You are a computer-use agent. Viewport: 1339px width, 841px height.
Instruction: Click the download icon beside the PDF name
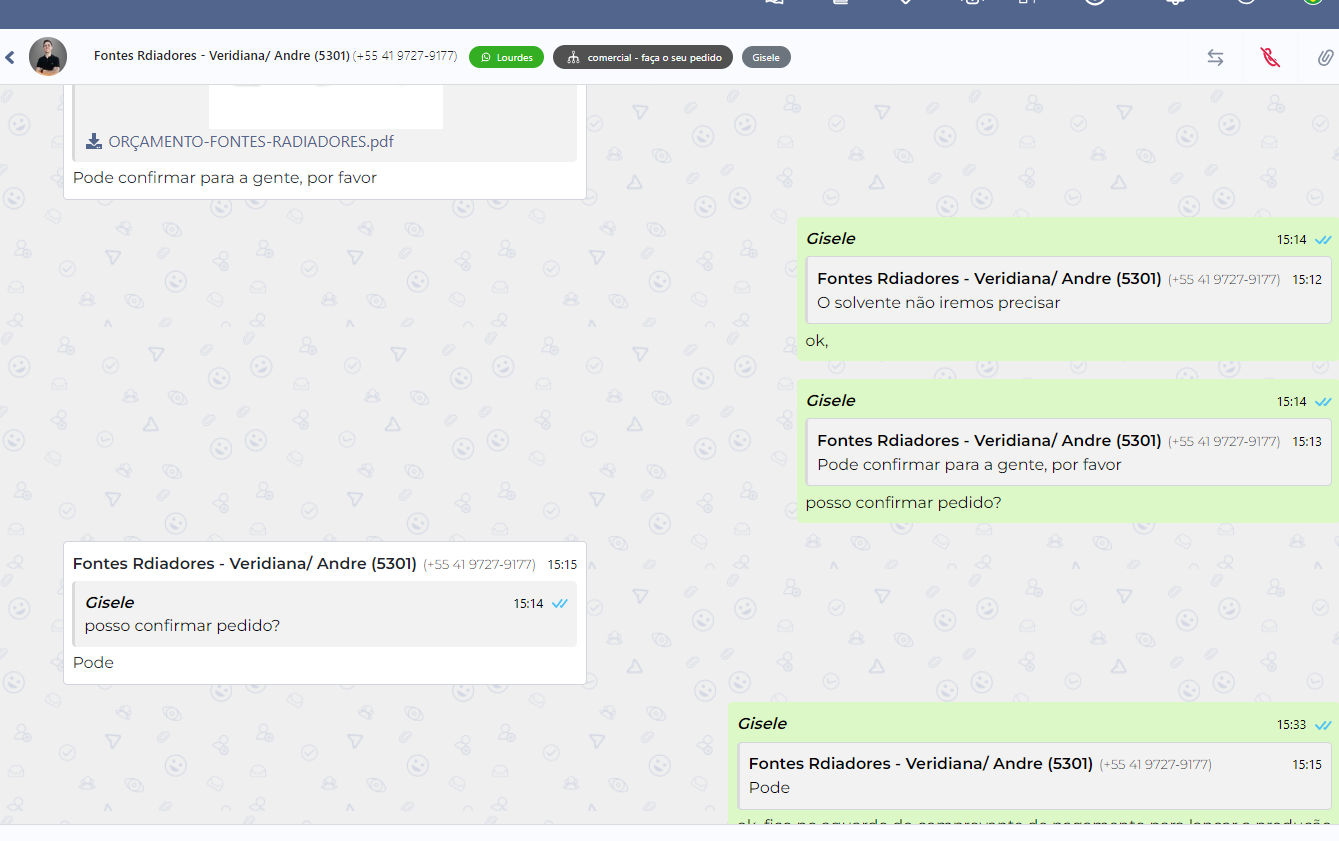coord(94,142)
